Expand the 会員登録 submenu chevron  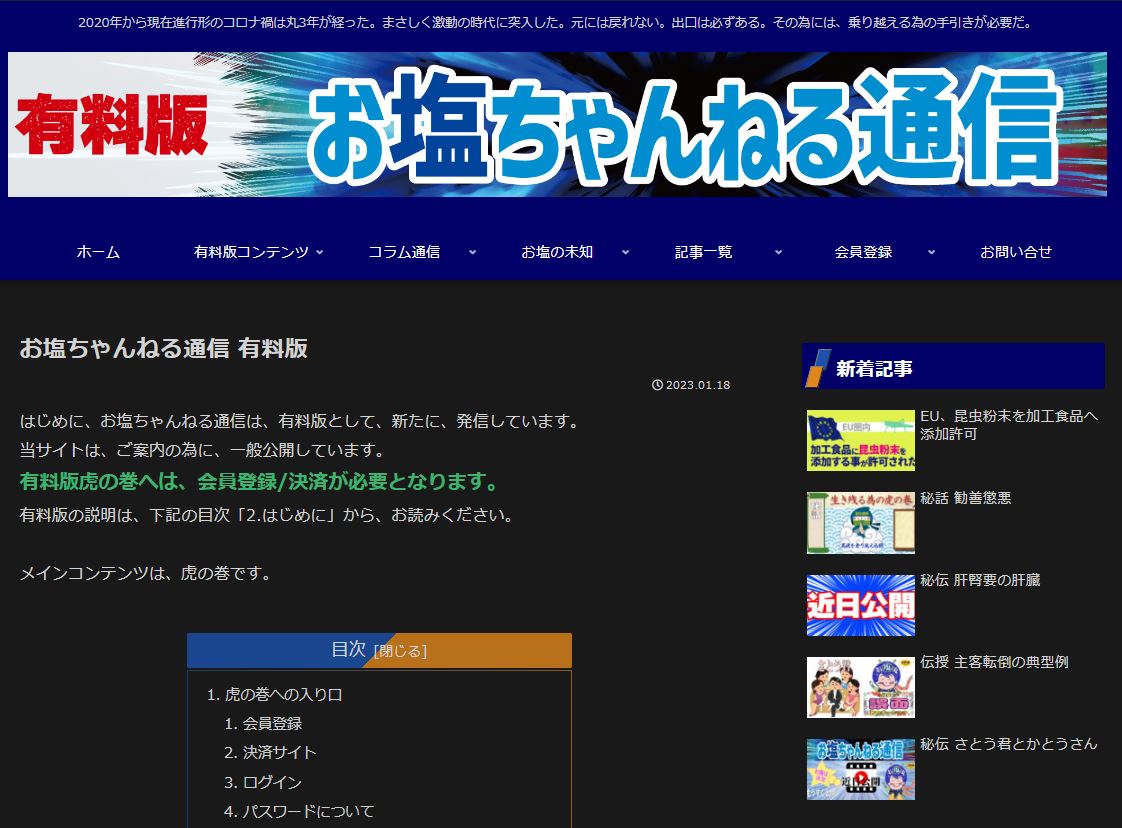(931, 252)
